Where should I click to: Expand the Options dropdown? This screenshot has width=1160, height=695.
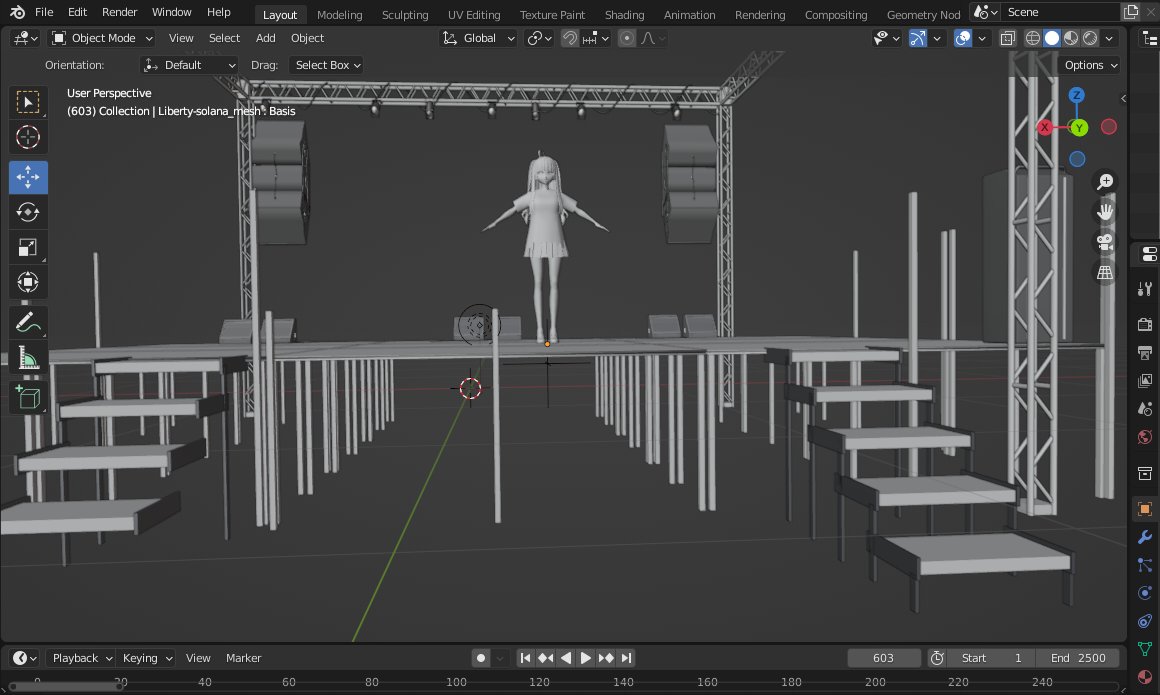coord(1090,65)
